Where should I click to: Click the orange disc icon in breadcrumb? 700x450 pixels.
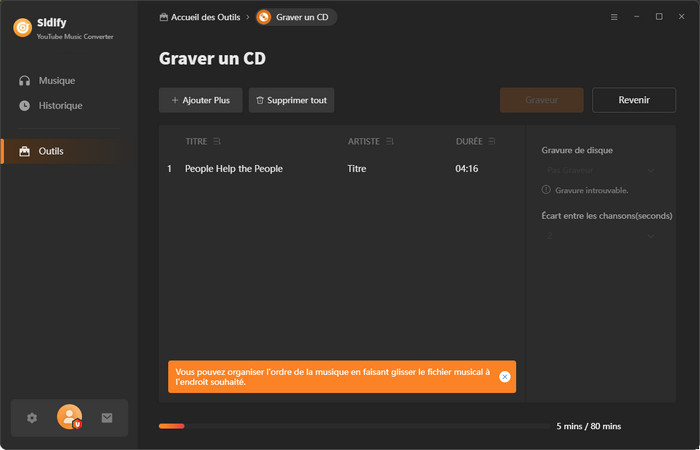point(264,17)
